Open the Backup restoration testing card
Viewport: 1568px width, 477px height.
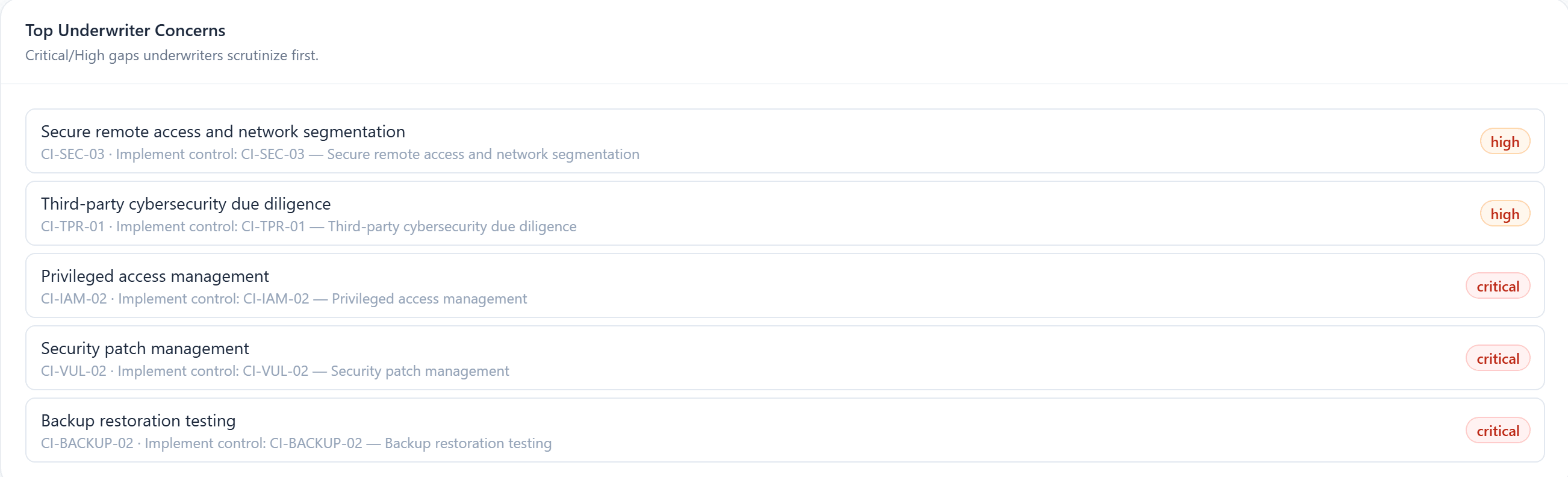(785, 430)
